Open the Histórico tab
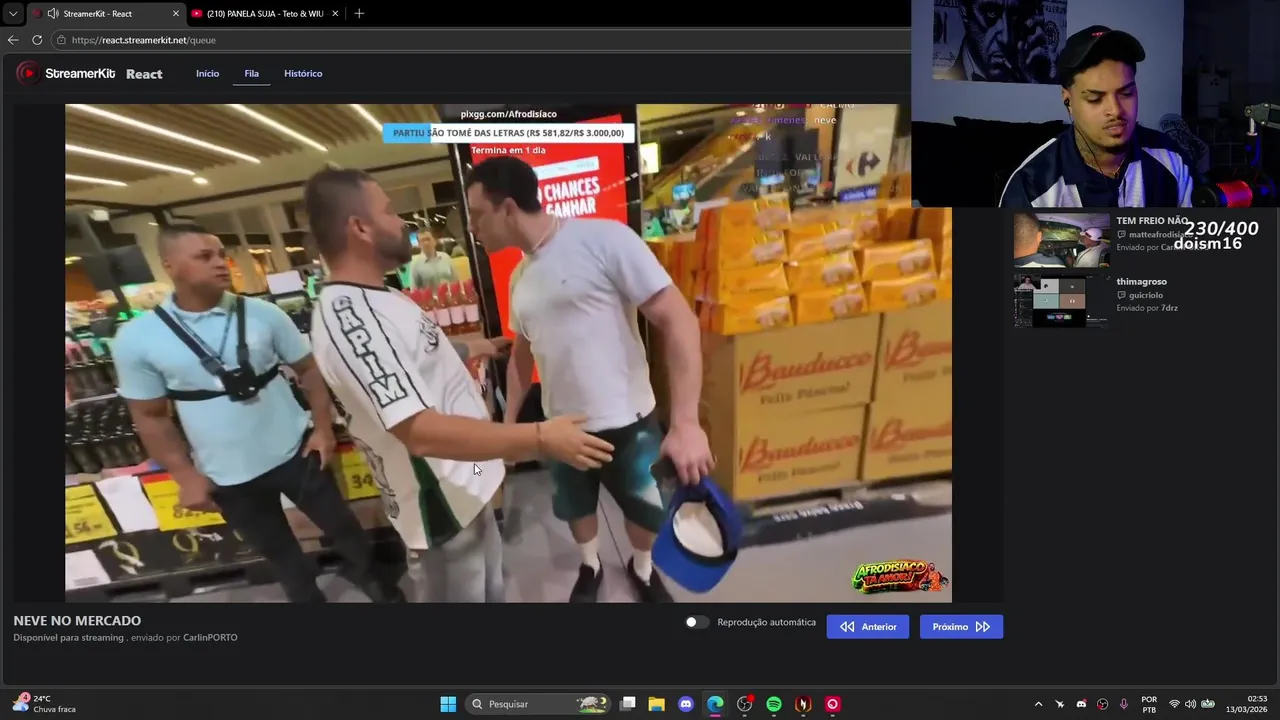The image size is (1280, 720). 303,74
